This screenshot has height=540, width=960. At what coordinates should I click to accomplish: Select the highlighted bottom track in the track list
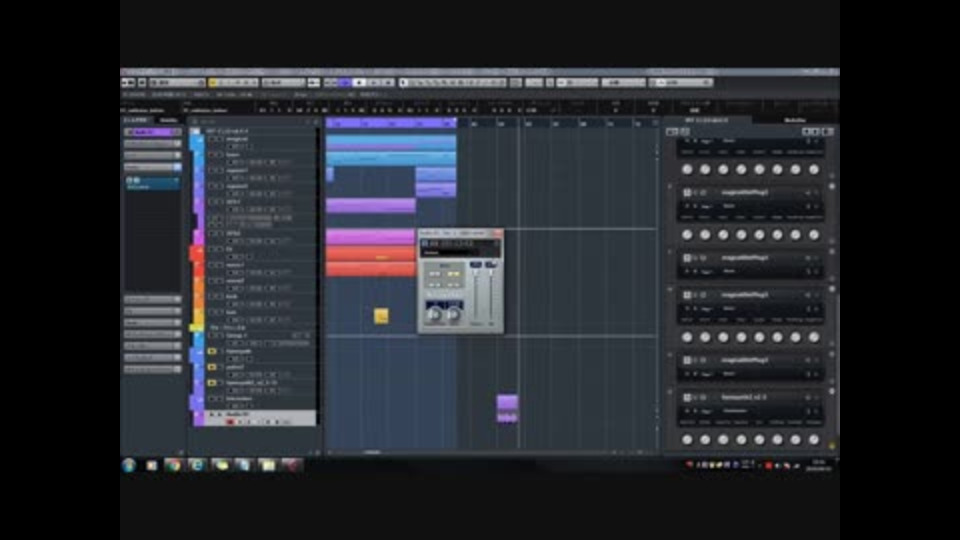click(x=259, y=418)
